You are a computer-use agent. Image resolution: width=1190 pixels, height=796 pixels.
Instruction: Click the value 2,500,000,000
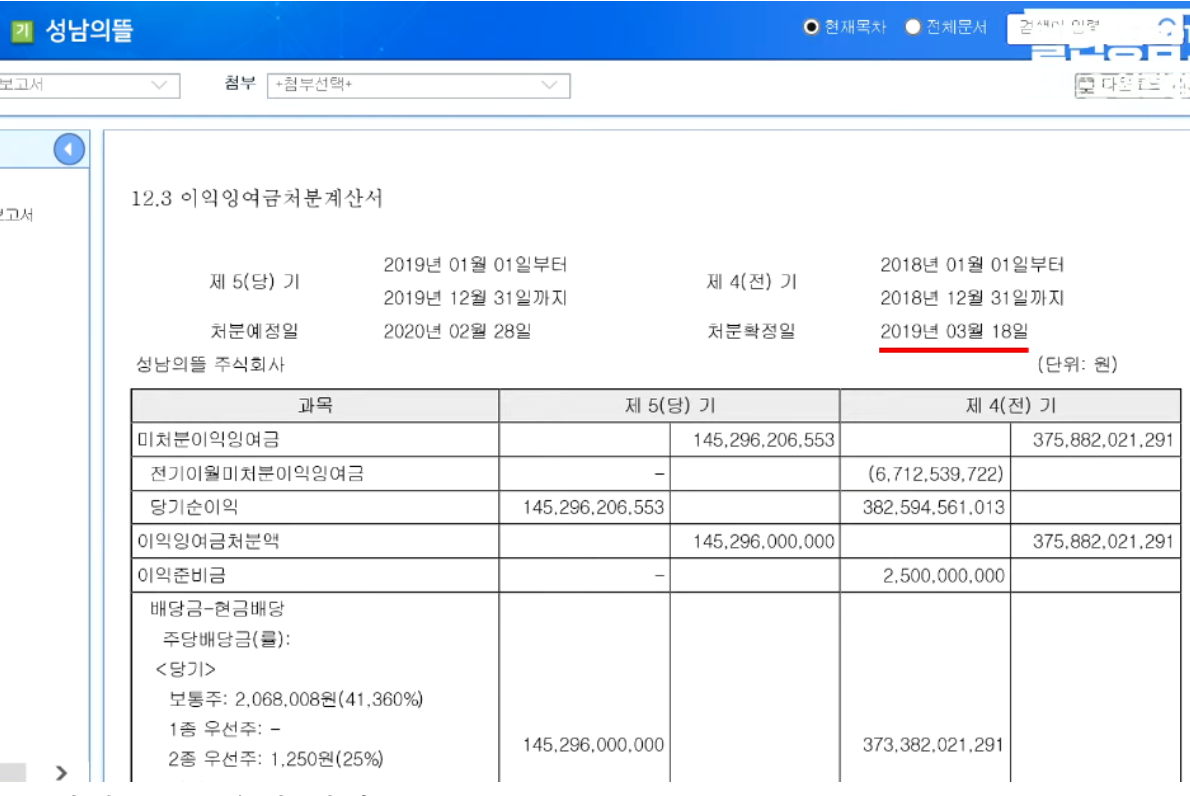[x=943, y=576]
